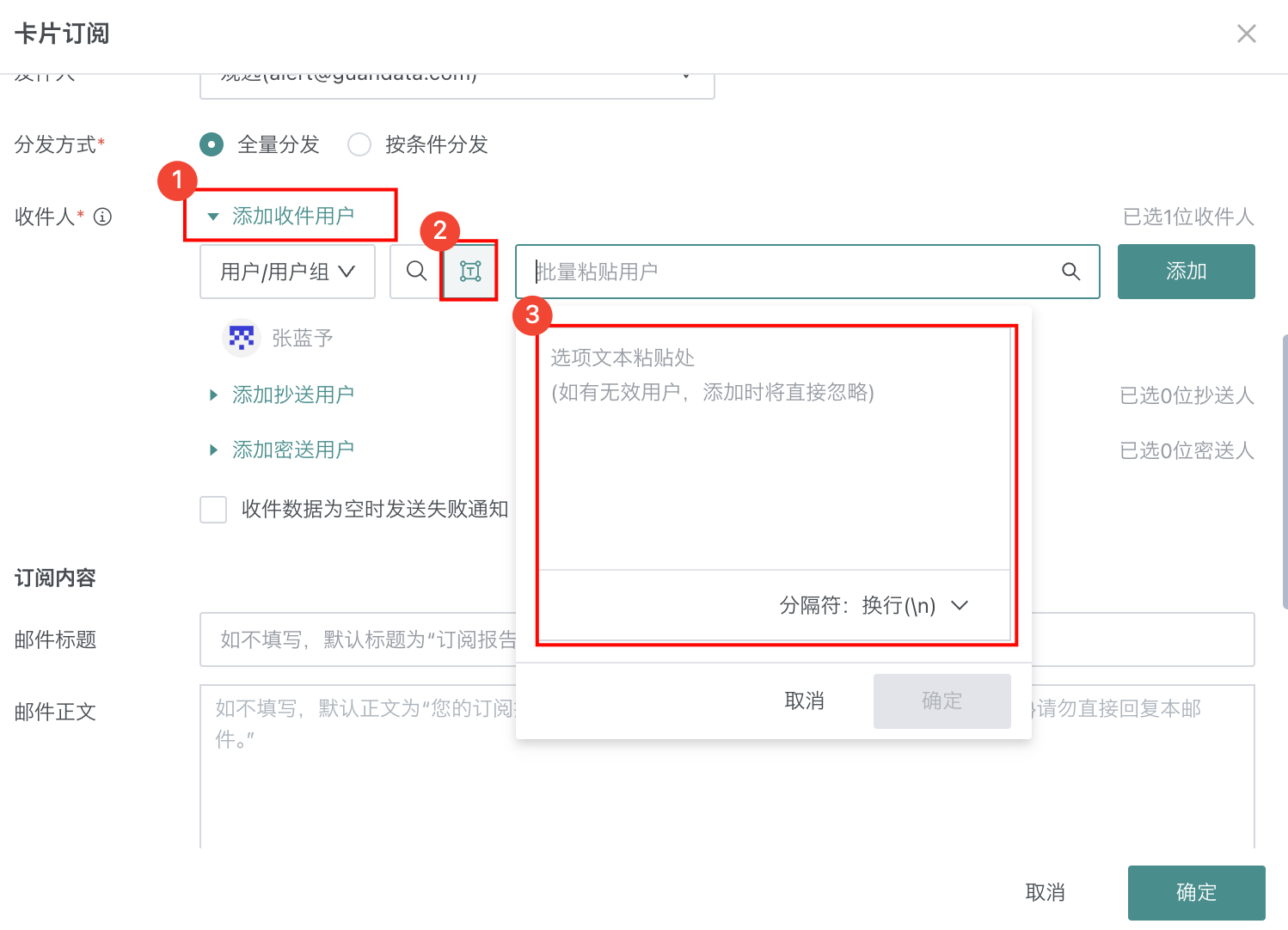Viewport: 1288px width, 930px height.
Task: Click magnifier icon inside 批量粘贴用户 field
Action: 1070,272
